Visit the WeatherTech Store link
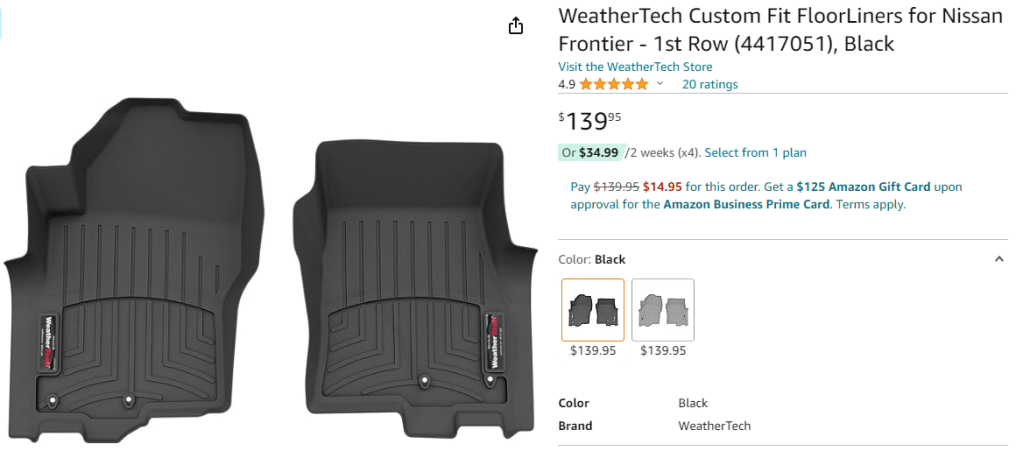 pos(635,67)
